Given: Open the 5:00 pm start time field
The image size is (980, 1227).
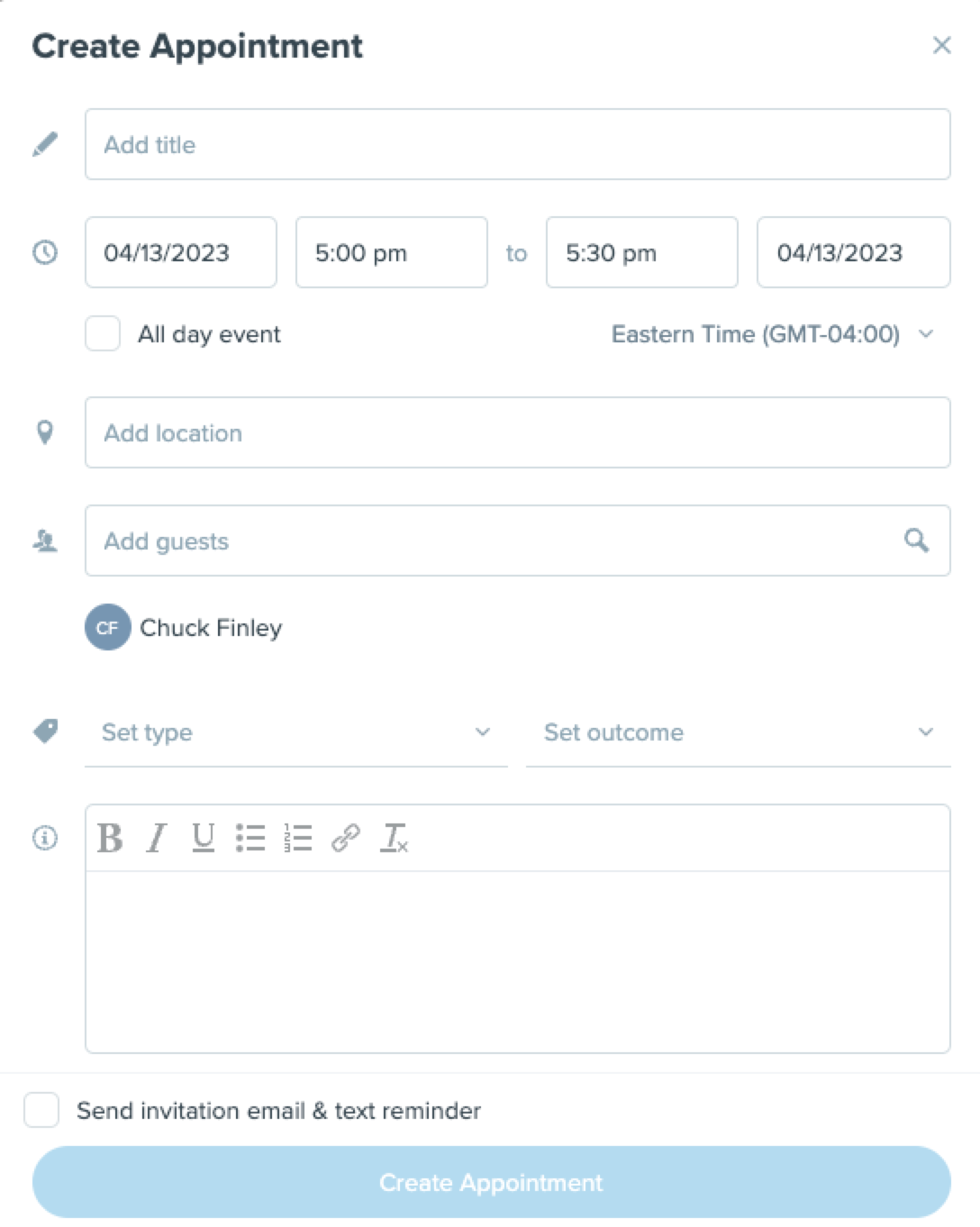Looking at the screenshot, I should point(392,252).
